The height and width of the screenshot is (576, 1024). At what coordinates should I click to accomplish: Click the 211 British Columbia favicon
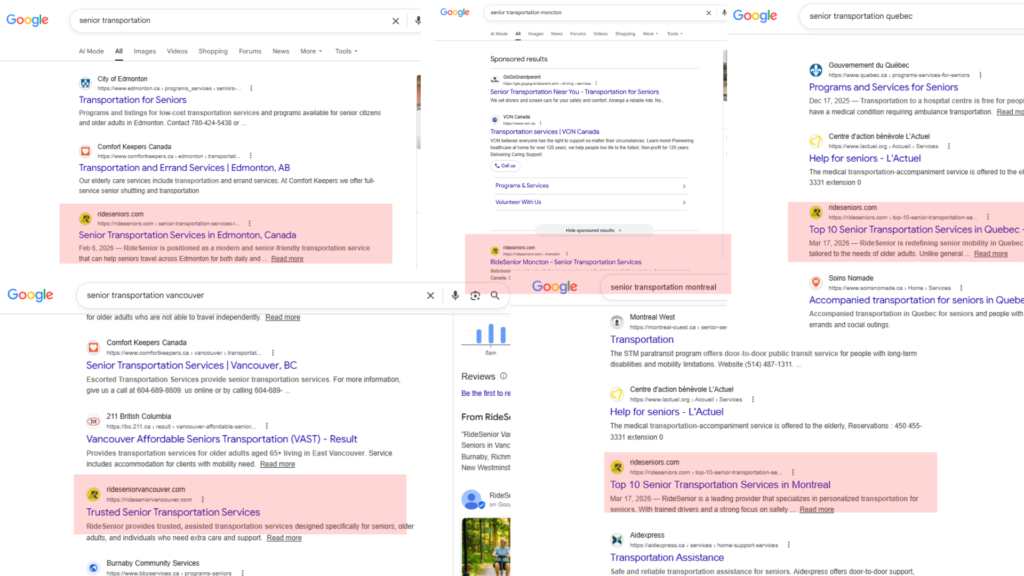pos(93,421)
